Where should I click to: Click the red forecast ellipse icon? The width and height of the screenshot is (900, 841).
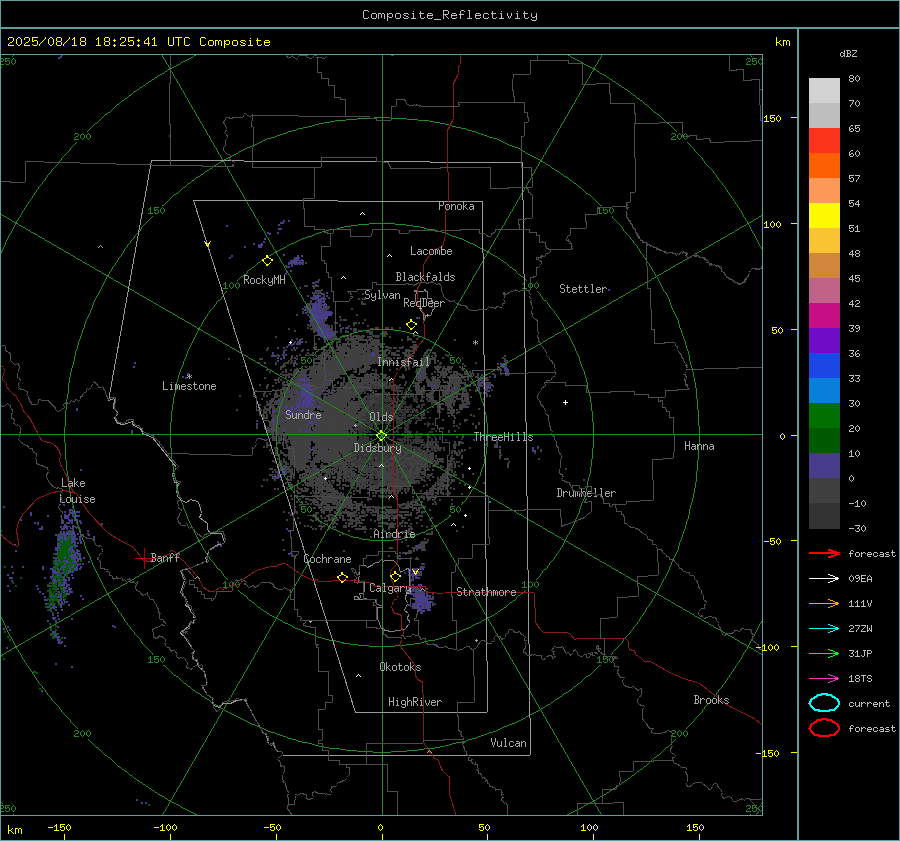coord(824,728)
